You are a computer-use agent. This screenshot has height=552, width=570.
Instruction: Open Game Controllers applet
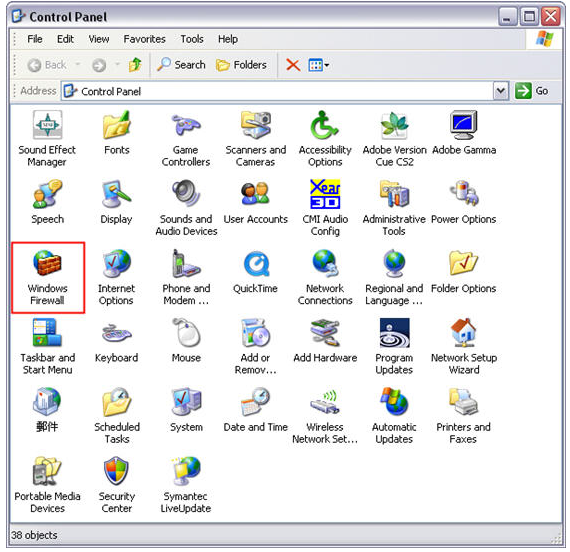(x=186, y=139)
